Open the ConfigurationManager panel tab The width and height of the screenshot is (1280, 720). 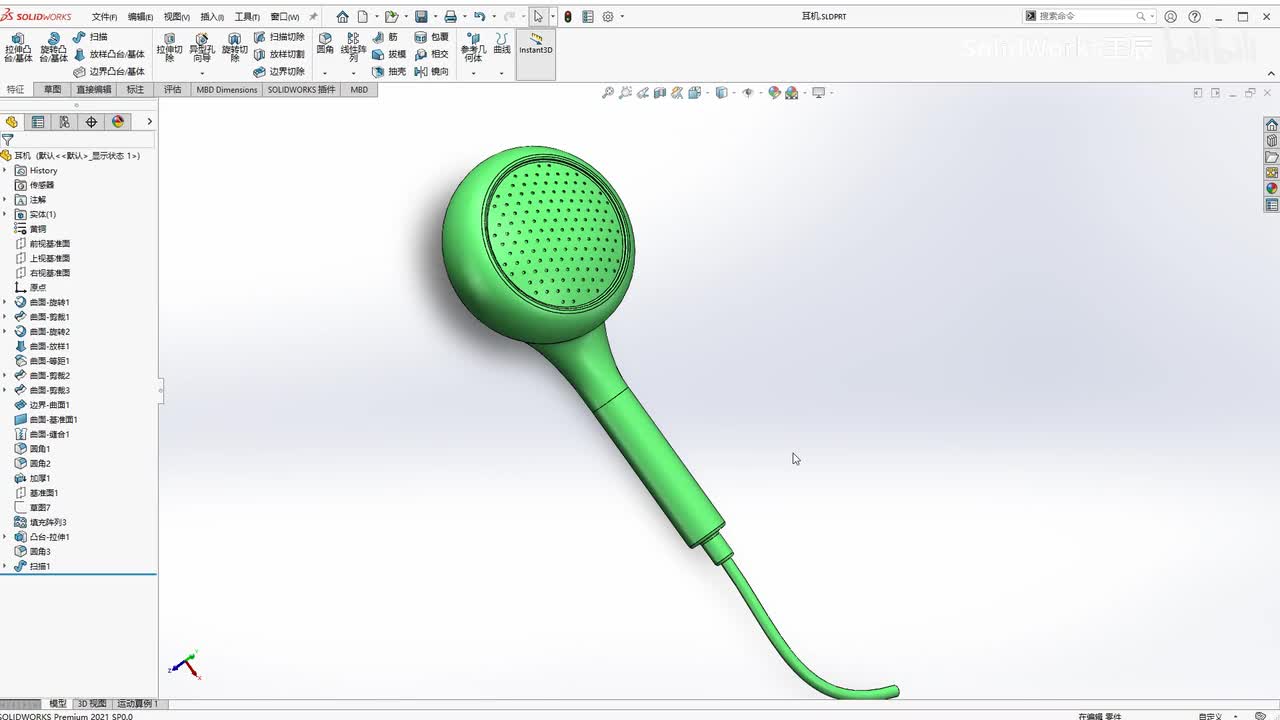pyautogui.click(x=64, y=122)
